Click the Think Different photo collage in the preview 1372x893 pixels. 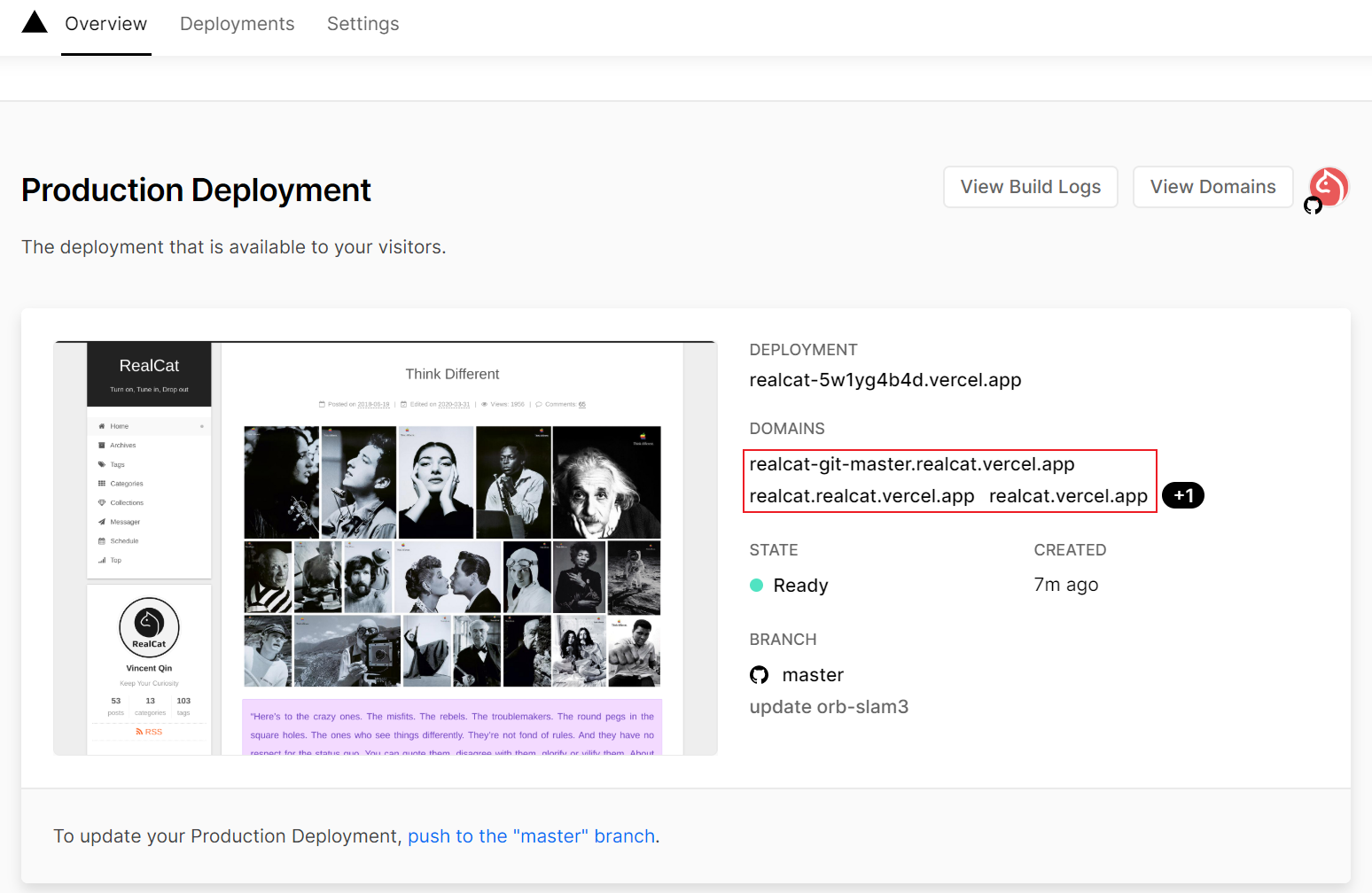pyautogui.click(x=452, y=556)
